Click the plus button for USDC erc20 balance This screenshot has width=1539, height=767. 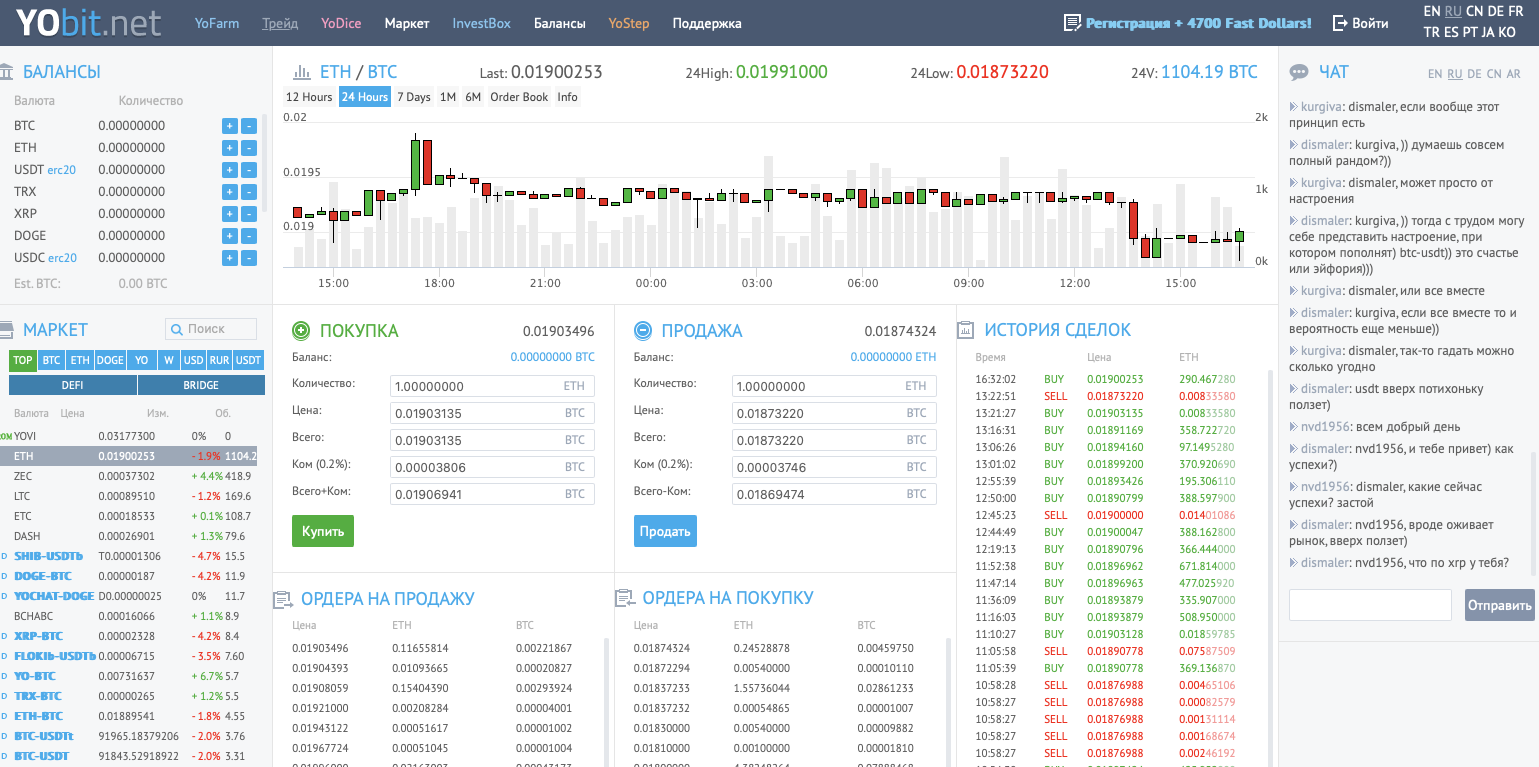pyautogui.click(x=229, y=258)
